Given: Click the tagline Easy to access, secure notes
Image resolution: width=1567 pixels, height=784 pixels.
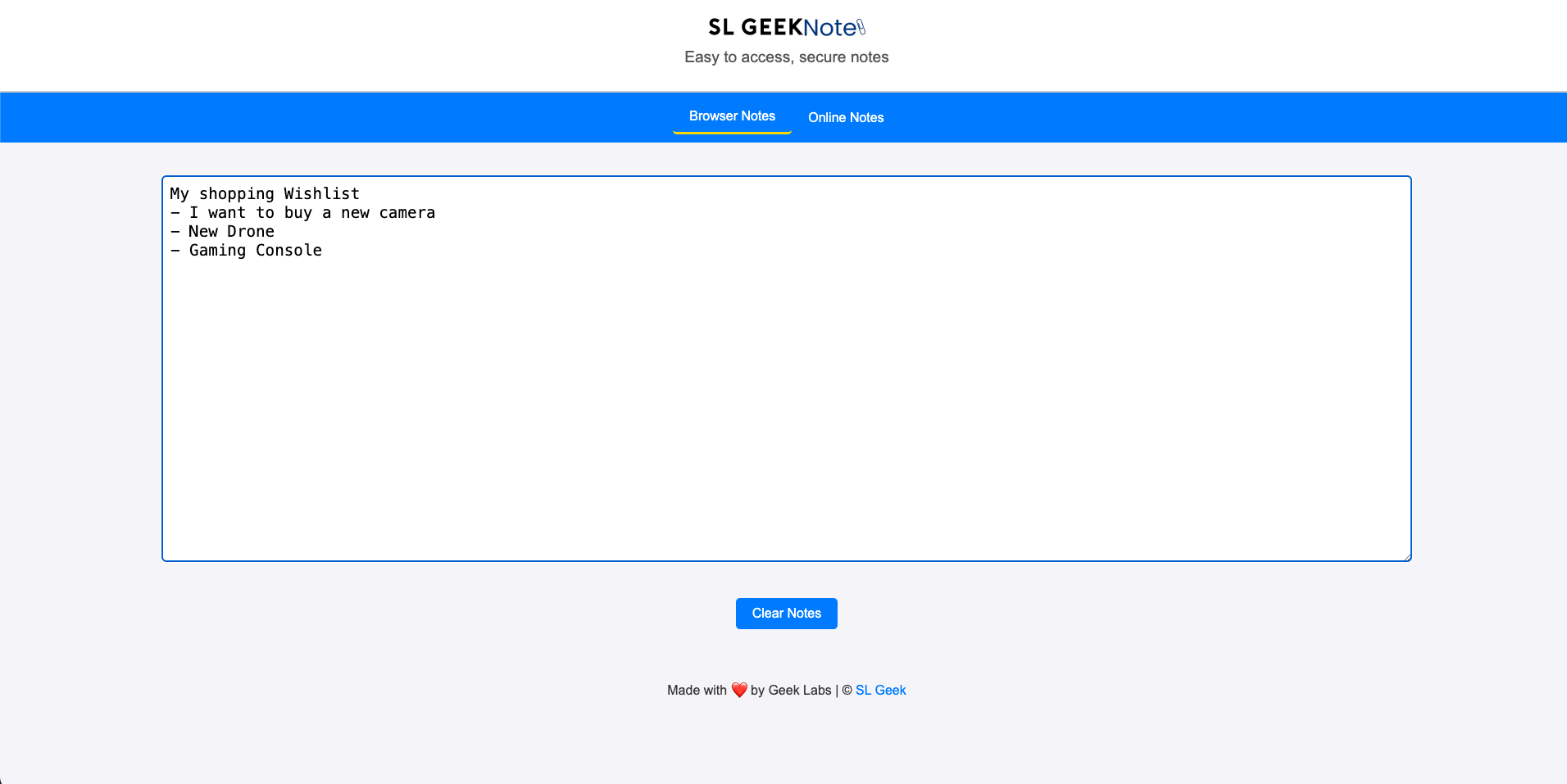Looking at the screenshot, I should 787,57.
